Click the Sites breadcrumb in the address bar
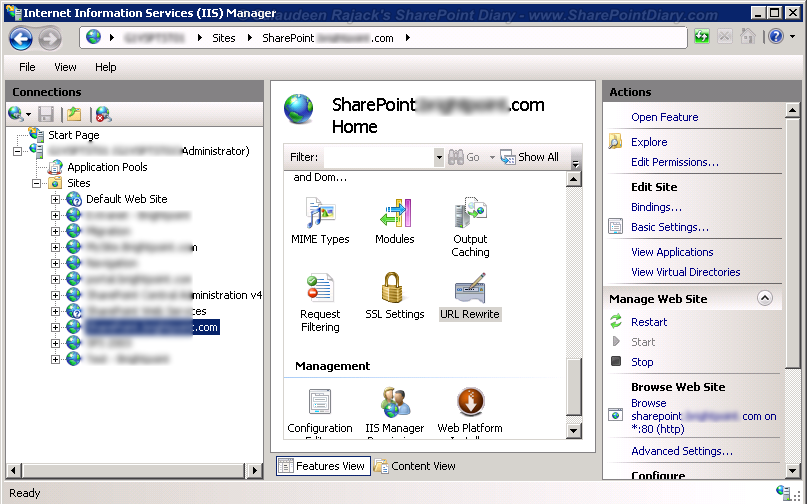Screen dimensions: 808x504 click(x=224, y=38)
